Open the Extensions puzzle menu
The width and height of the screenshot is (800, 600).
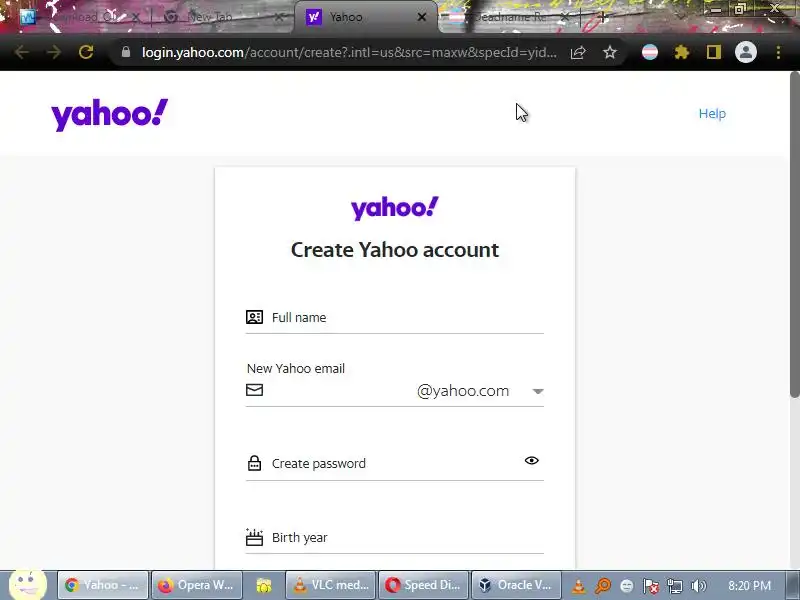point(682,52)
